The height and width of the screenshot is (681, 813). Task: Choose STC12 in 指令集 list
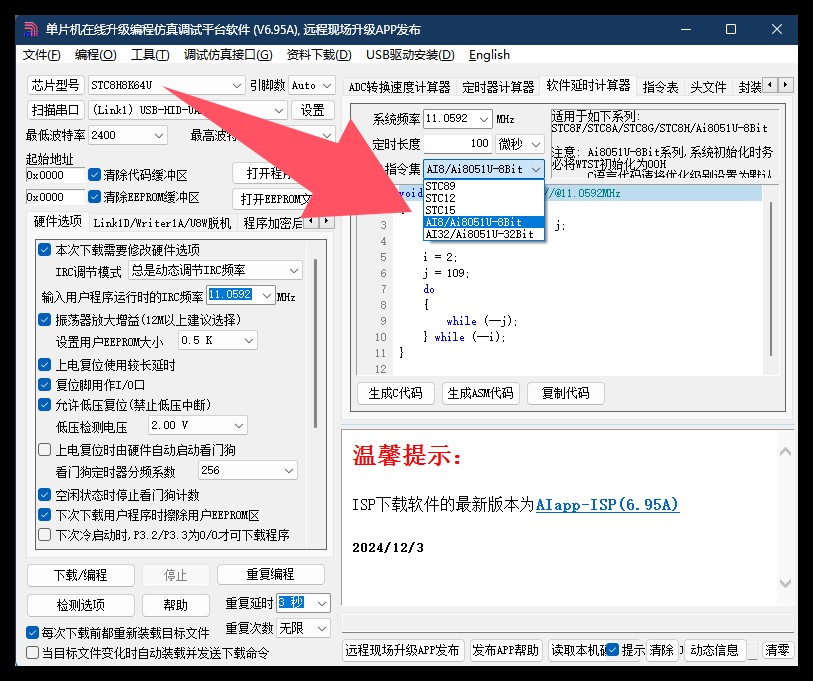(x=484, y=198)
